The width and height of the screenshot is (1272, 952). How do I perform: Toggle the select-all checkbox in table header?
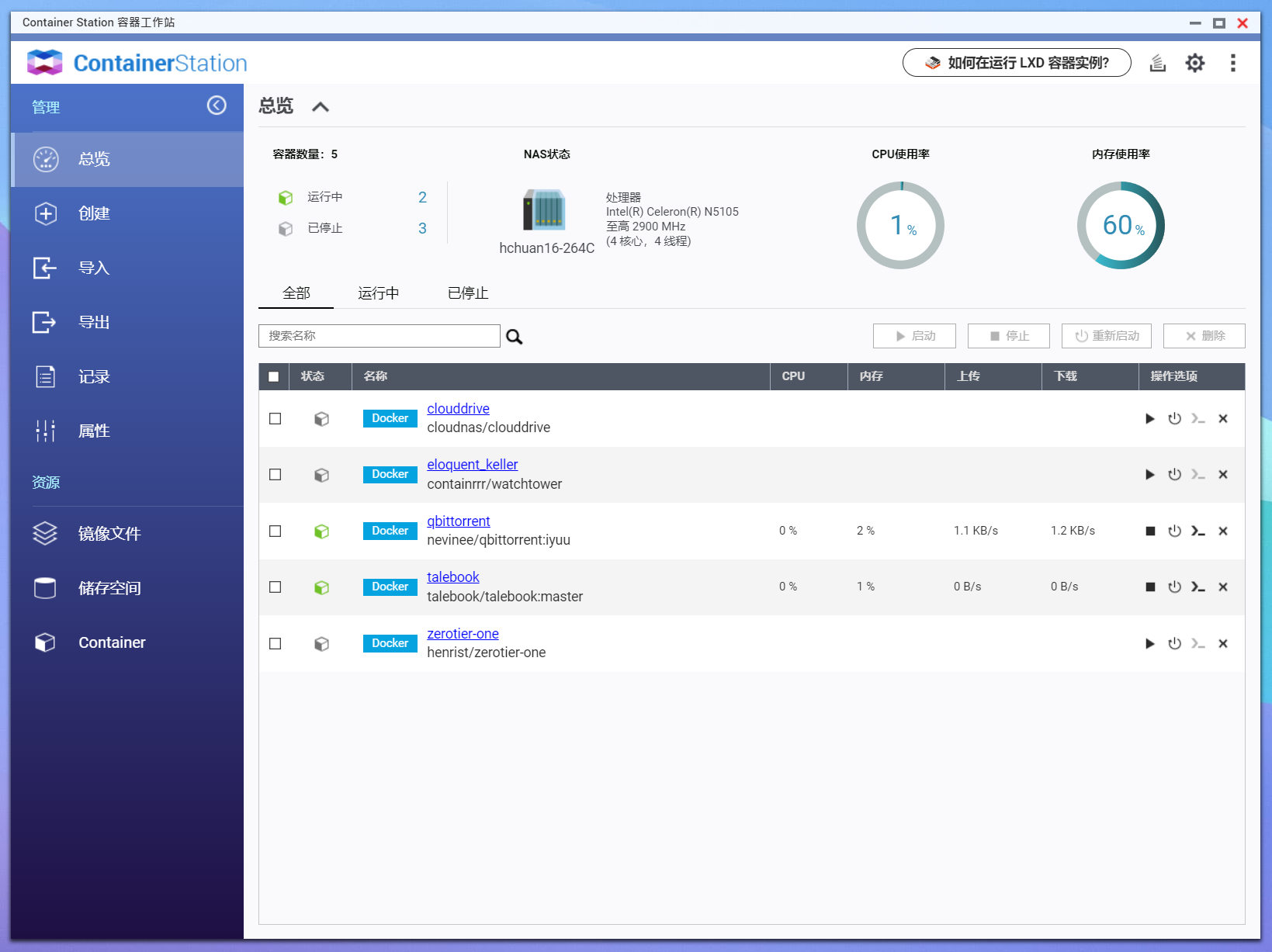[273, 376]
